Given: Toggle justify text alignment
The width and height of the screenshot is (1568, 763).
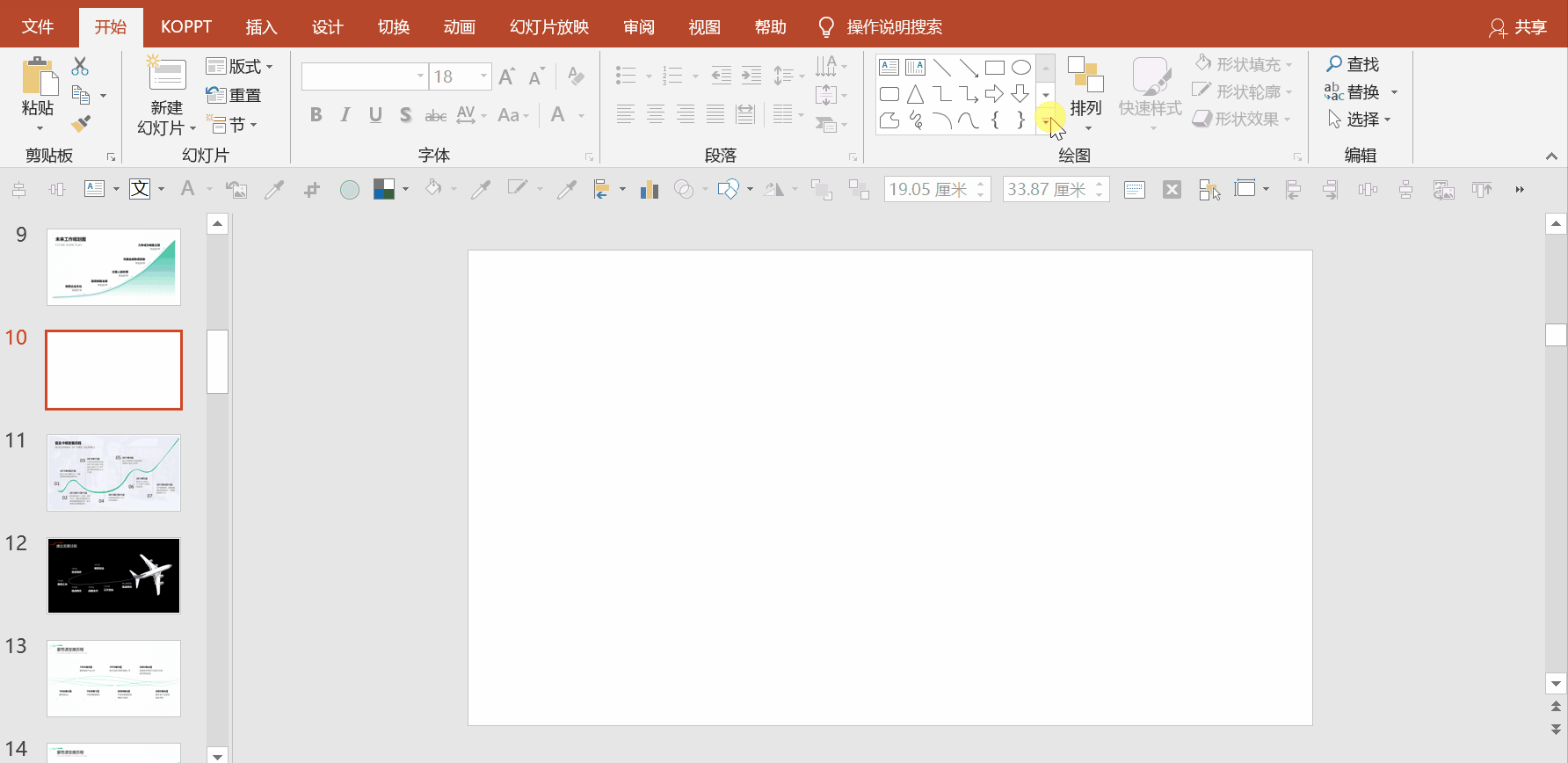Looking at the screenshot, I should click(715, 113).
